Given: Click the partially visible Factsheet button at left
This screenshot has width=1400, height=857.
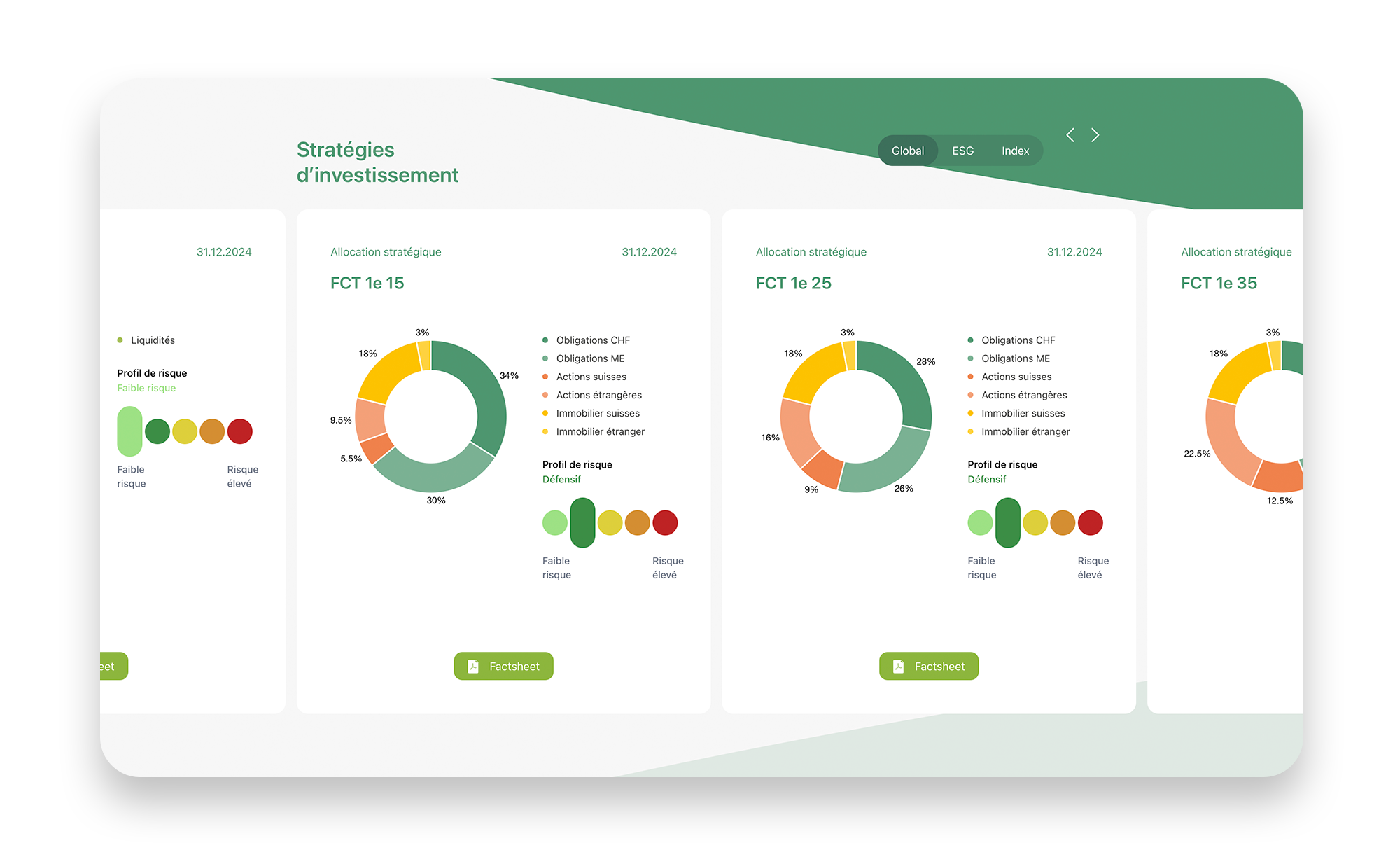Looking at the screenshot, I should pyautogui.click(x=113, y=666).
